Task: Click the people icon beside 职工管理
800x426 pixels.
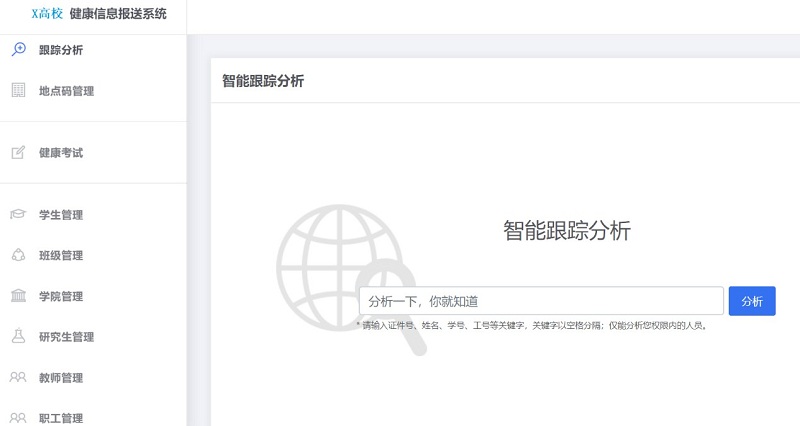Action: pyautogui.click(x=18, y=418)
